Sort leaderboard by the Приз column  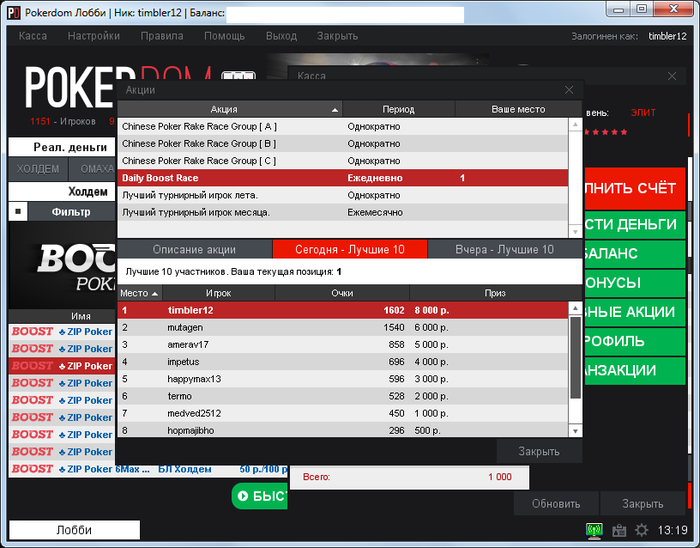click(x=495, y=293)
